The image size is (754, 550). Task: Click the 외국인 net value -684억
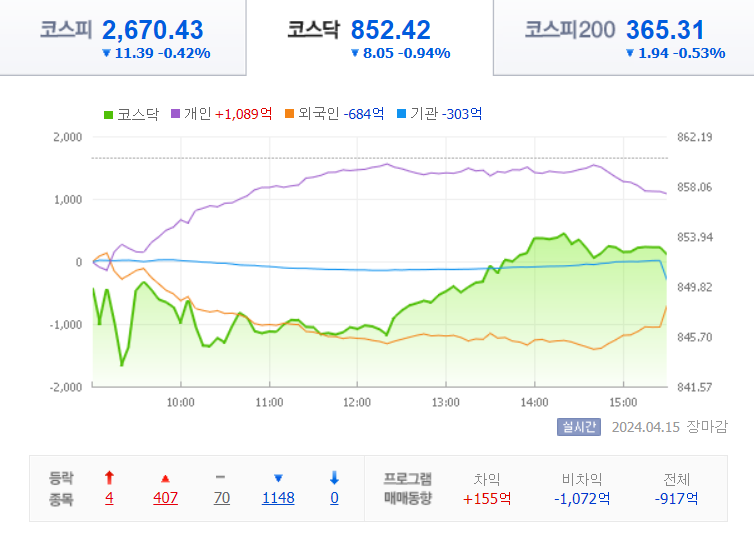click(364, 113)
